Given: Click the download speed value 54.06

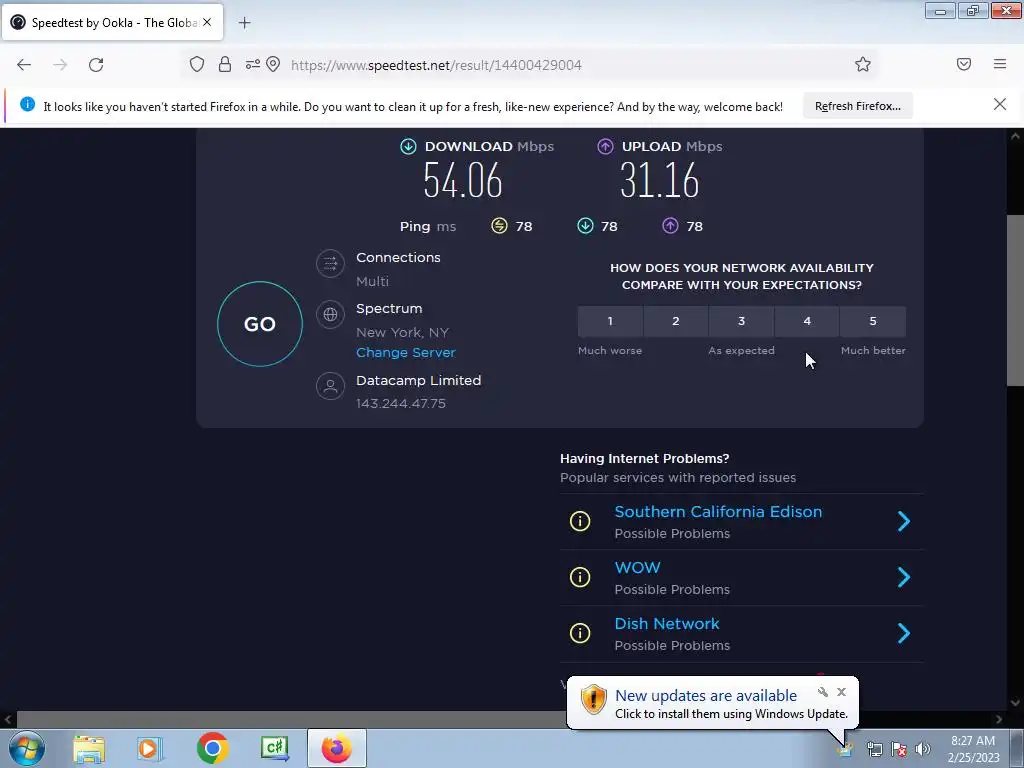Looking at the screenshot, I should (463, 180).
